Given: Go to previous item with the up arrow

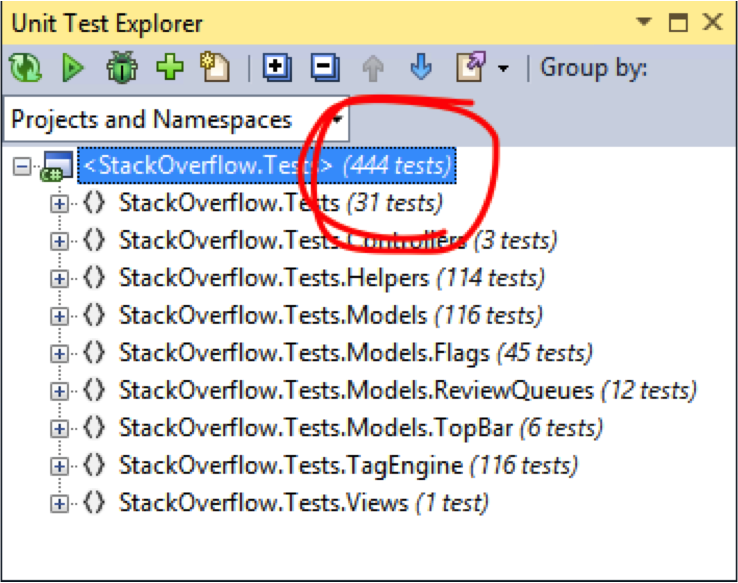Looking at the screenshot, I should tap(373, 68).
